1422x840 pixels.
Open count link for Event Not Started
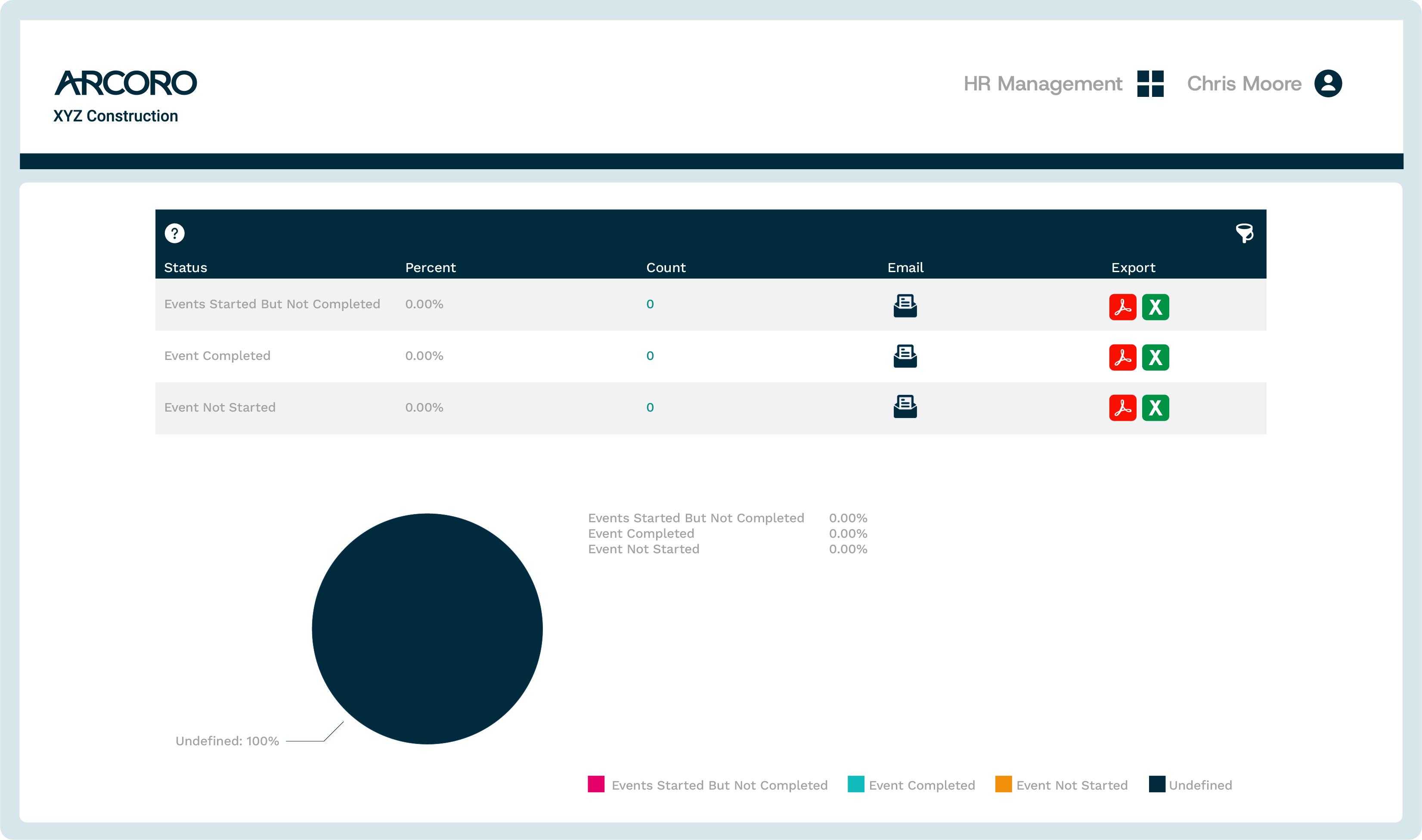point(650,408)
